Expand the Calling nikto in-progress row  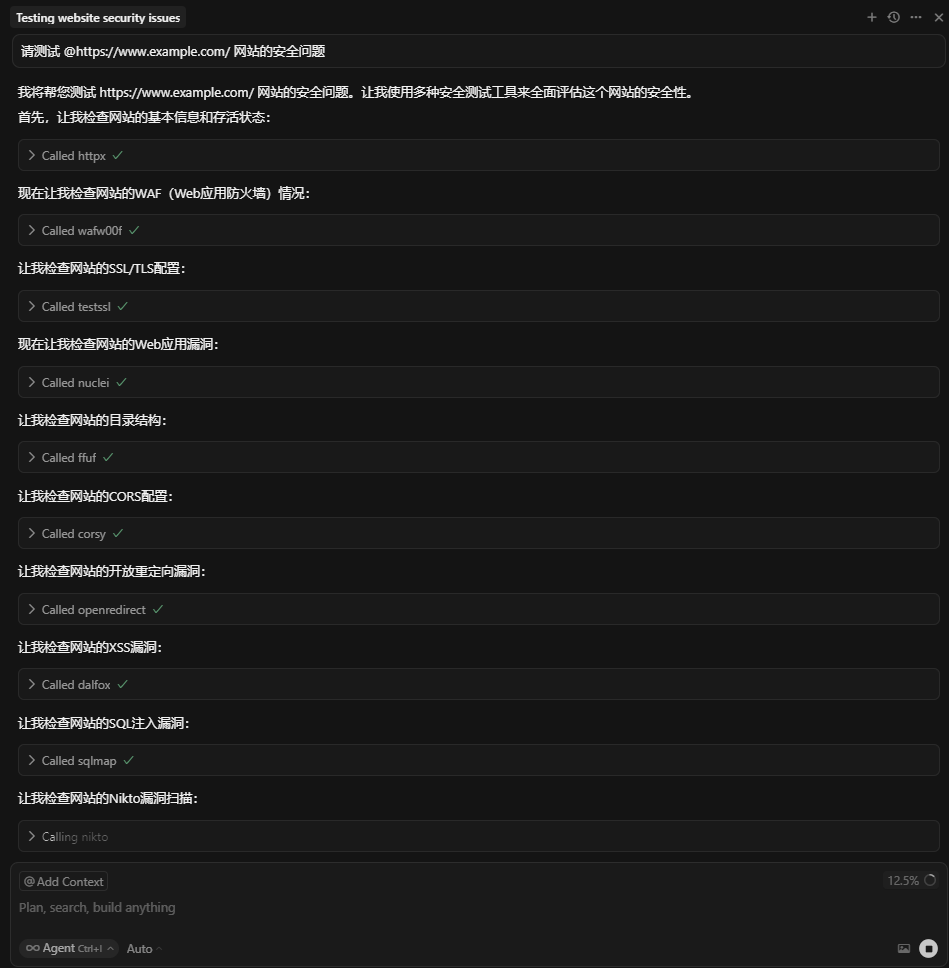[x=479, y=837]
